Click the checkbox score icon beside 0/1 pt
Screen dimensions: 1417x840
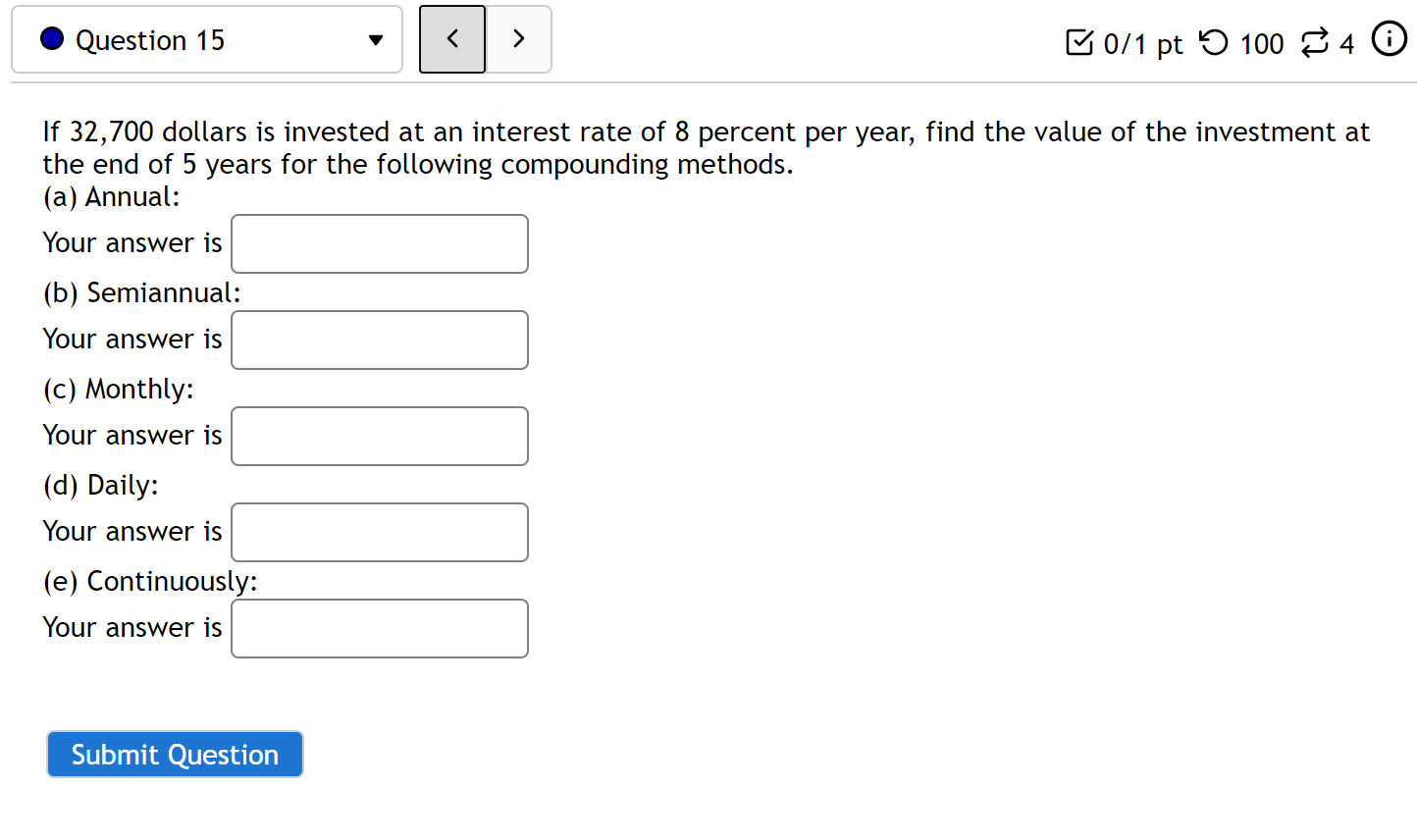[1081, 41]
